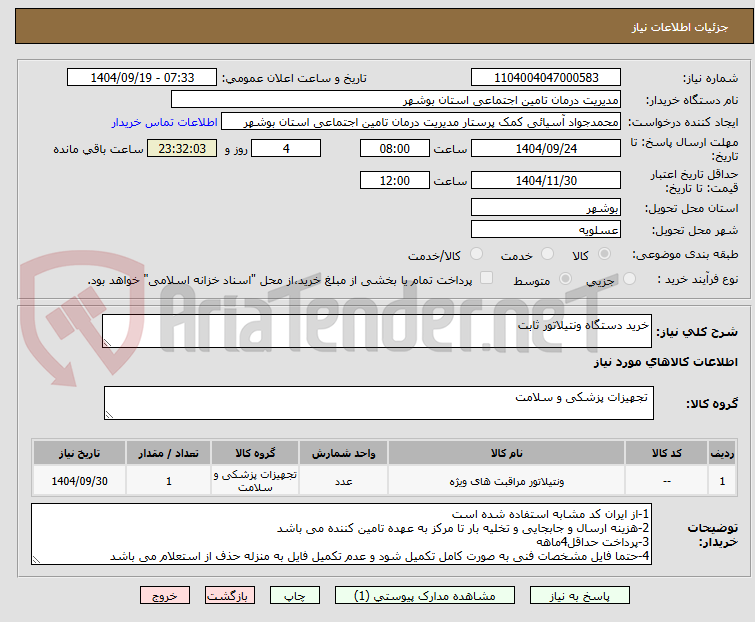Click the resize grip of شرح کلی نیاز box

click(107, 343)
